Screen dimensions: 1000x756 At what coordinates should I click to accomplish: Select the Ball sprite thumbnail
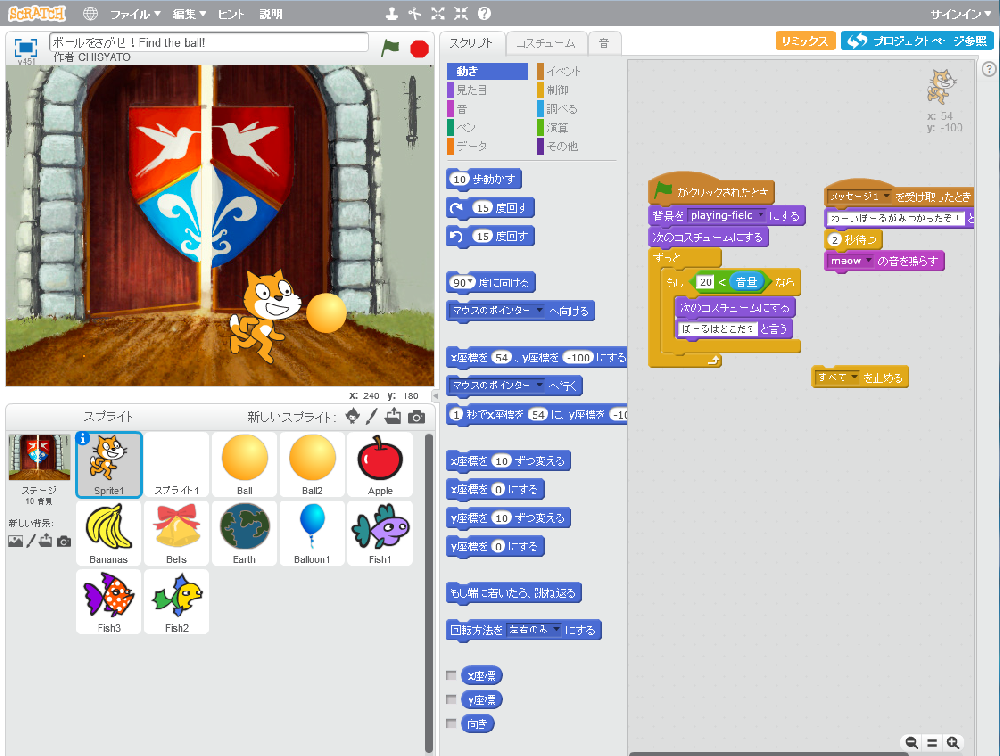coord(244,464)
